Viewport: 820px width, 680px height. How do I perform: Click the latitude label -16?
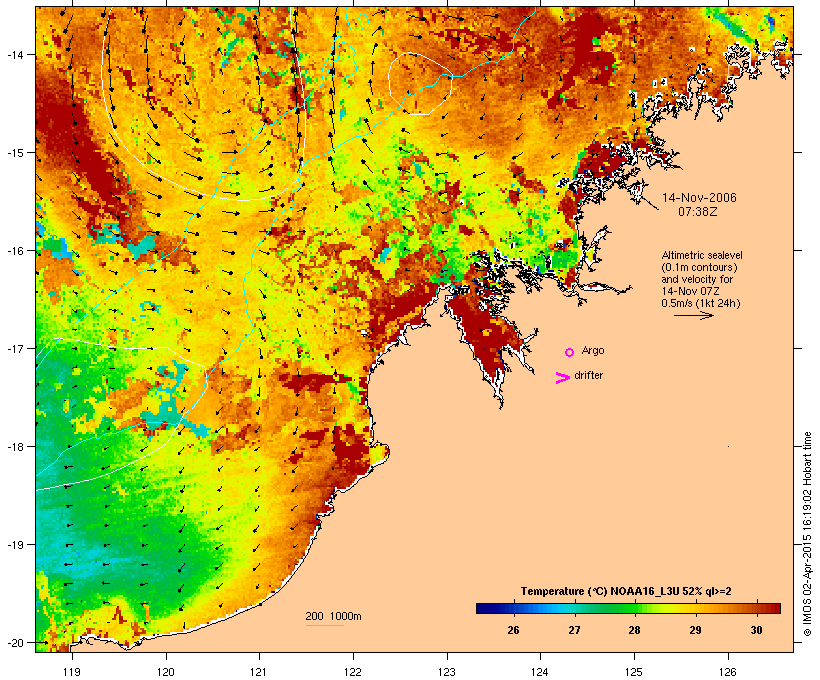pos(14,251)
